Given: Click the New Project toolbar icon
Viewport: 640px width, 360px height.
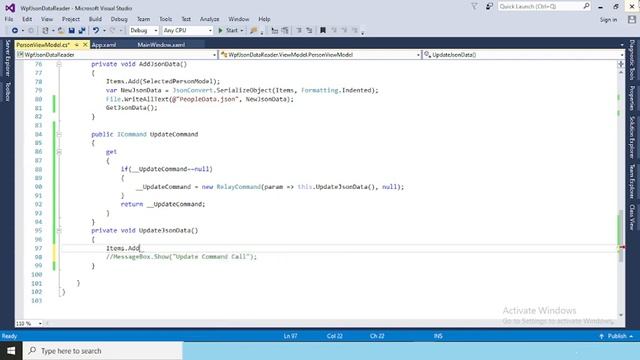Looking at the screenshot, I should click(45, 31).
